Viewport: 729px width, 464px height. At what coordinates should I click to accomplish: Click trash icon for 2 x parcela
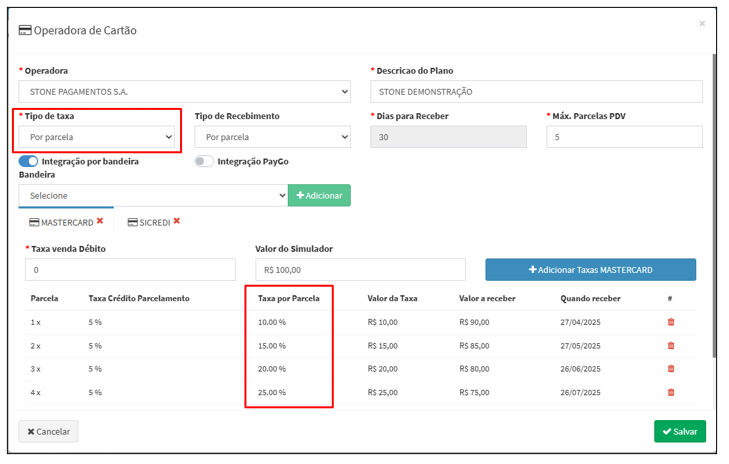[670, 346]
